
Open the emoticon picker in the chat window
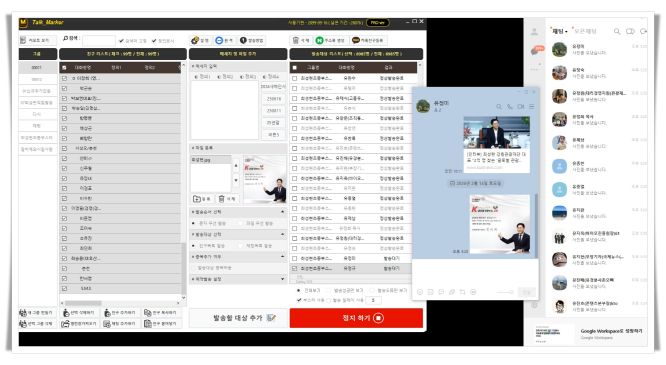pos(420,292)
